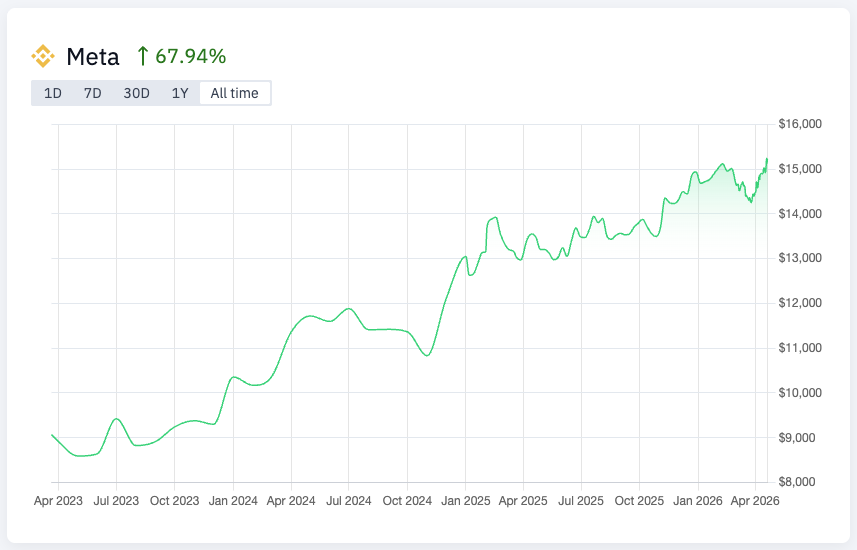857x550 pixels.
Task: Click the Jan 2024 date label
Action: pyautogui.click(x=233, y=501)
